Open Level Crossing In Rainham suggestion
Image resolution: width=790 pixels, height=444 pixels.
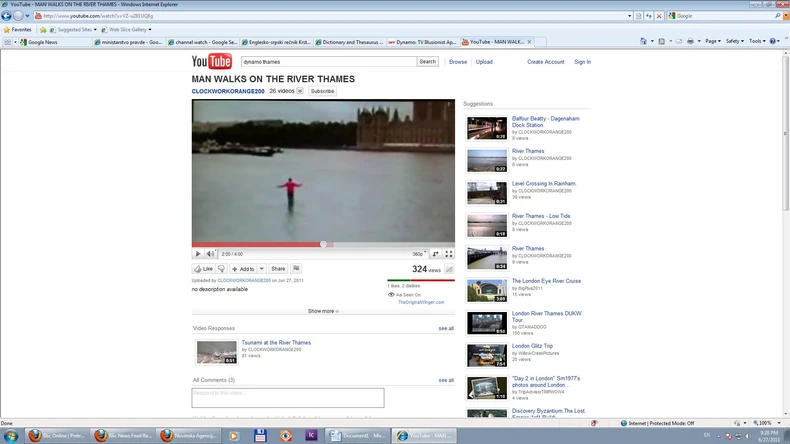tap(544, 183)
